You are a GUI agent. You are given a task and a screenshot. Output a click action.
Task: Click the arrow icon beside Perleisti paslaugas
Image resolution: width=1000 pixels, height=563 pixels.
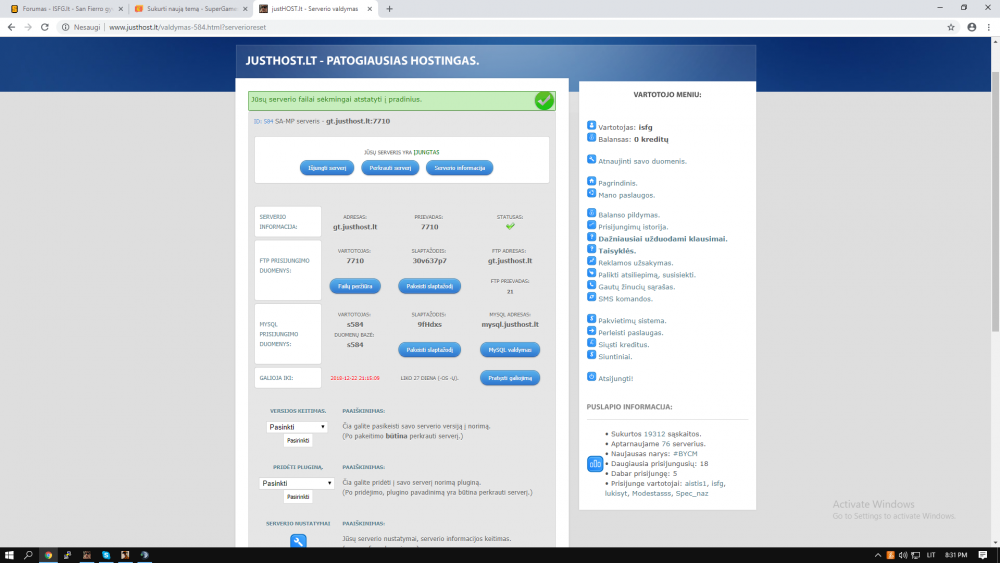591,331
